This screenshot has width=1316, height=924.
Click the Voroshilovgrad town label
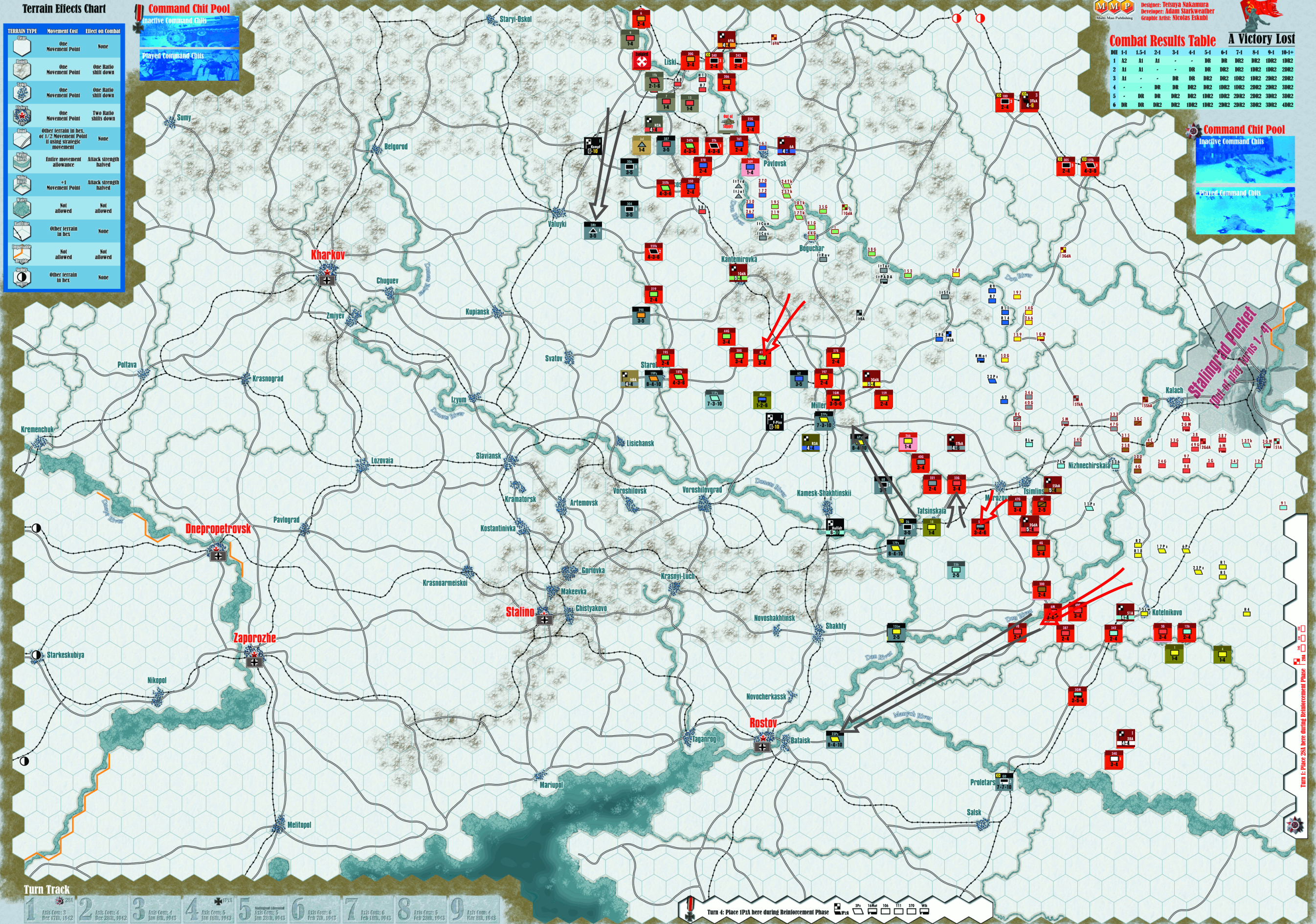[702, 490]
